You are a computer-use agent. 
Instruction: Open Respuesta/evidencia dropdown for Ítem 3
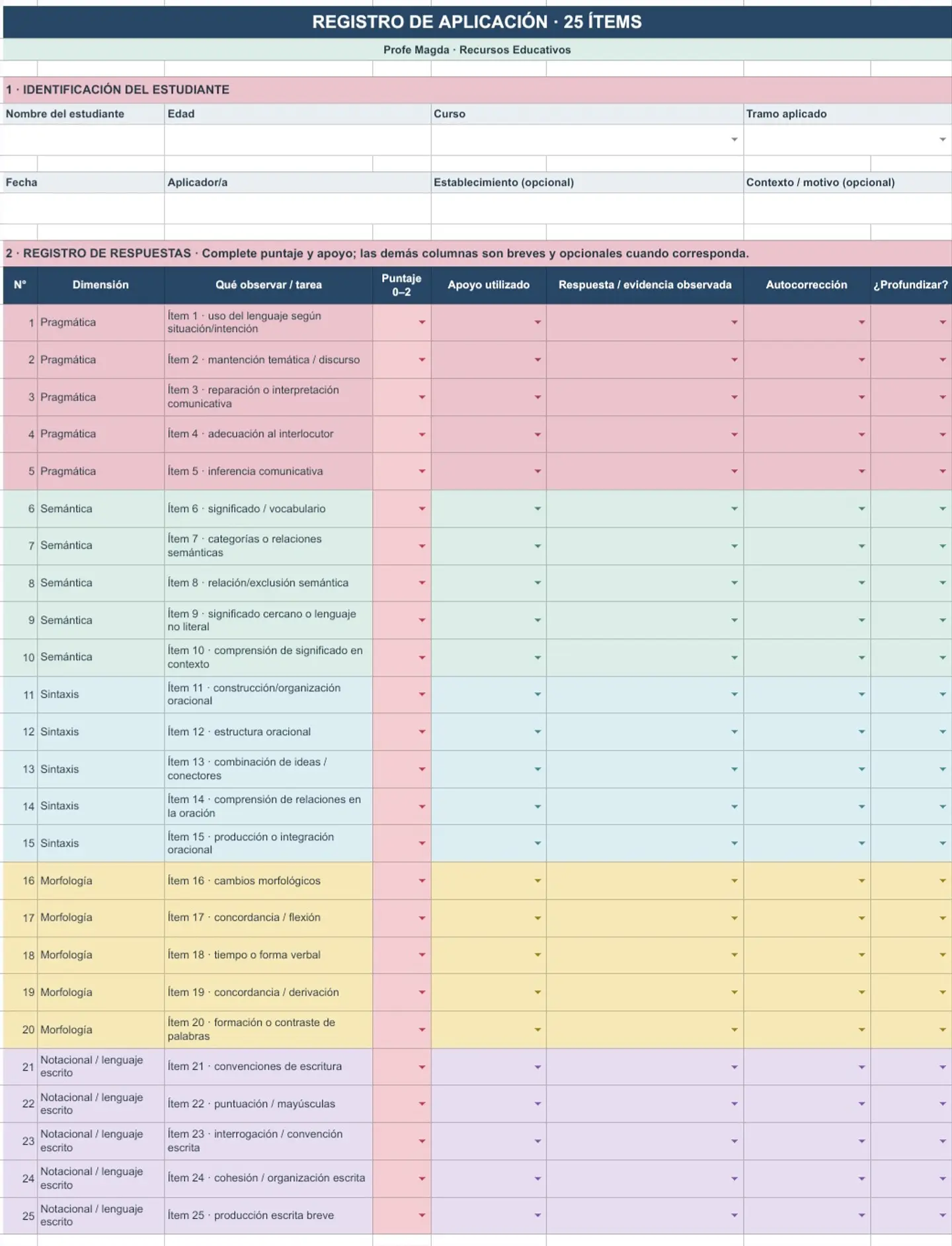point(734,397)
